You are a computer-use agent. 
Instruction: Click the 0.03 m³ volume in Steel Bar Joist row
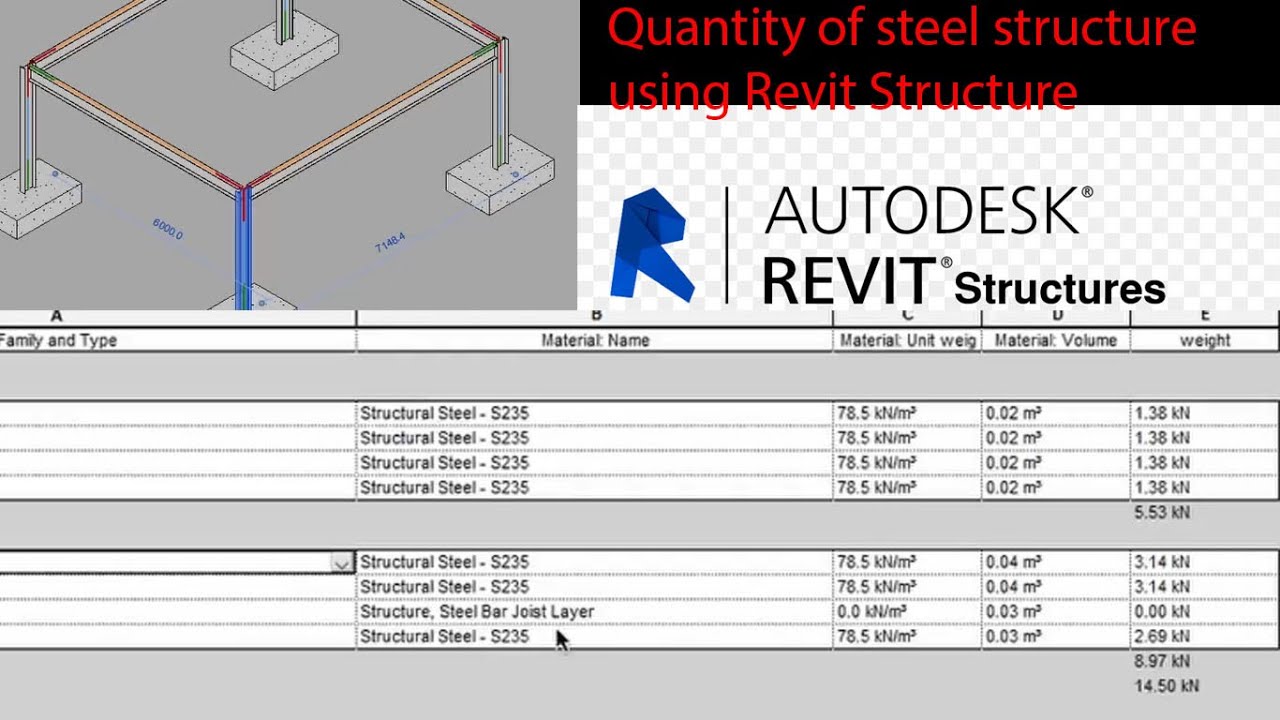(x=1056, y=611)
